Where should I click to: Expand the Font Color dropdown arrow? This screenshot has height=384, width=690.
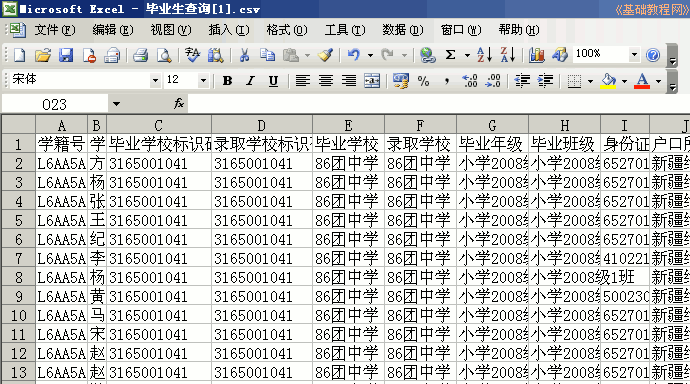click(659, 81)
